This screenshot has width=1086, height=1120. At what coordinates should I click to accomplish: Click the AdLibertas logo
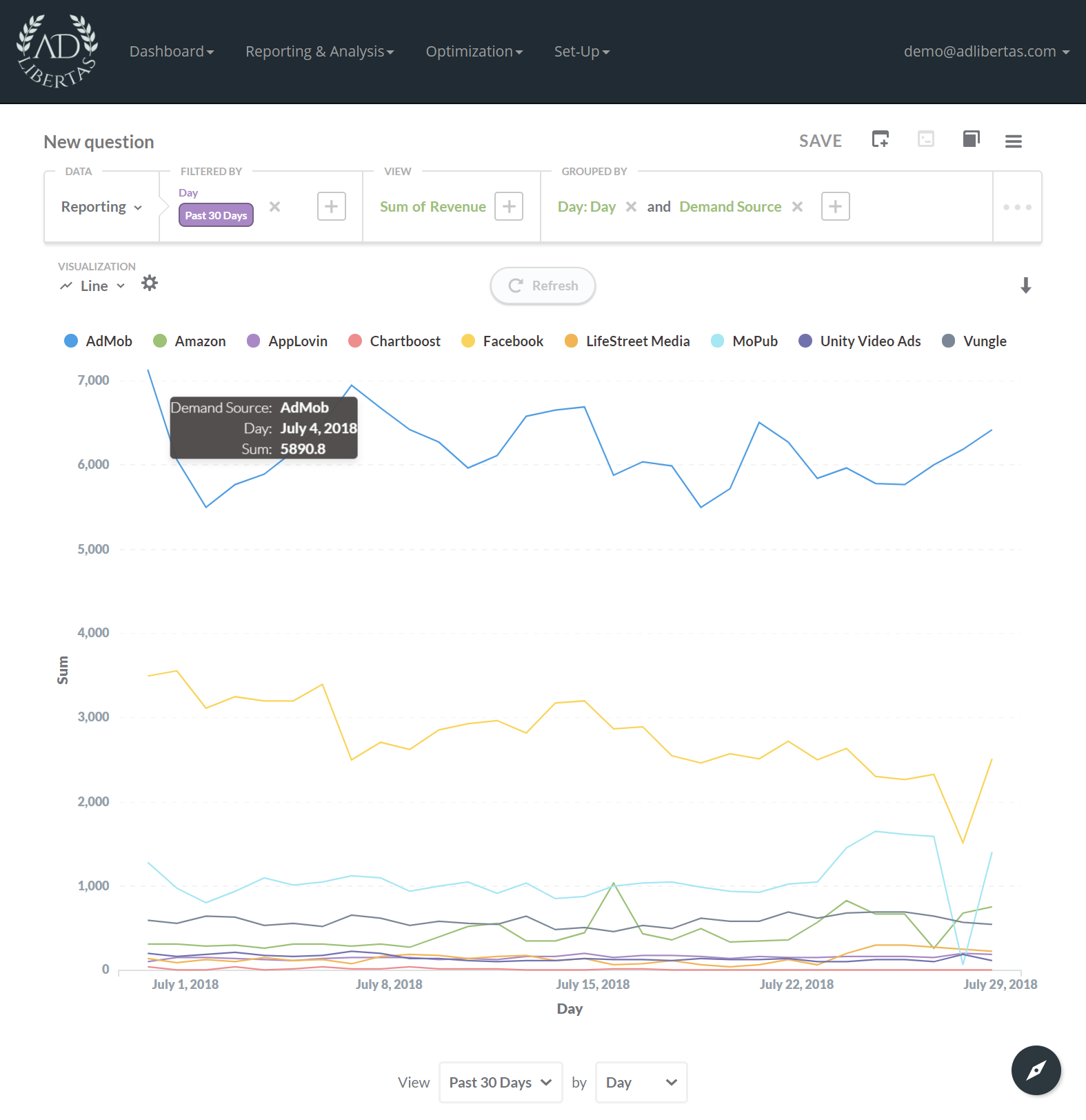(x=57, y=52)
